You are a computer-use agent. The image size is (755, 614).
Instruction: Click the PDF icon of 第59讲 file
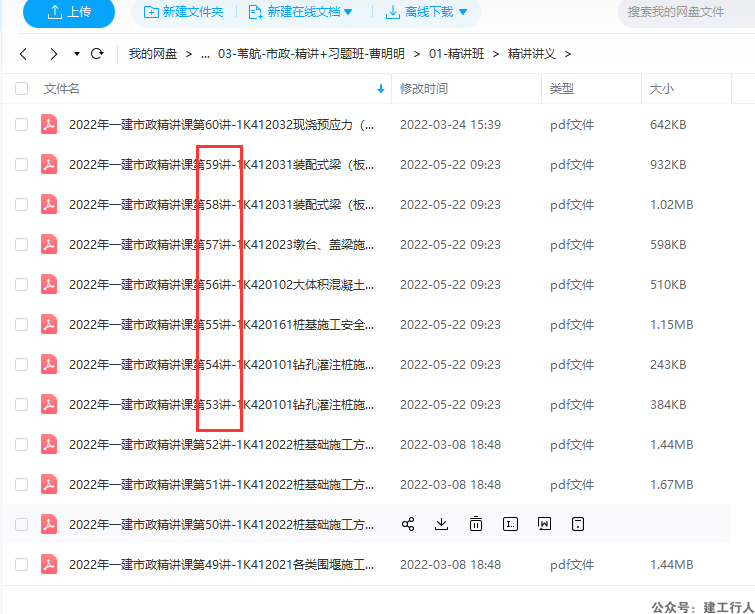pos(49,164)
